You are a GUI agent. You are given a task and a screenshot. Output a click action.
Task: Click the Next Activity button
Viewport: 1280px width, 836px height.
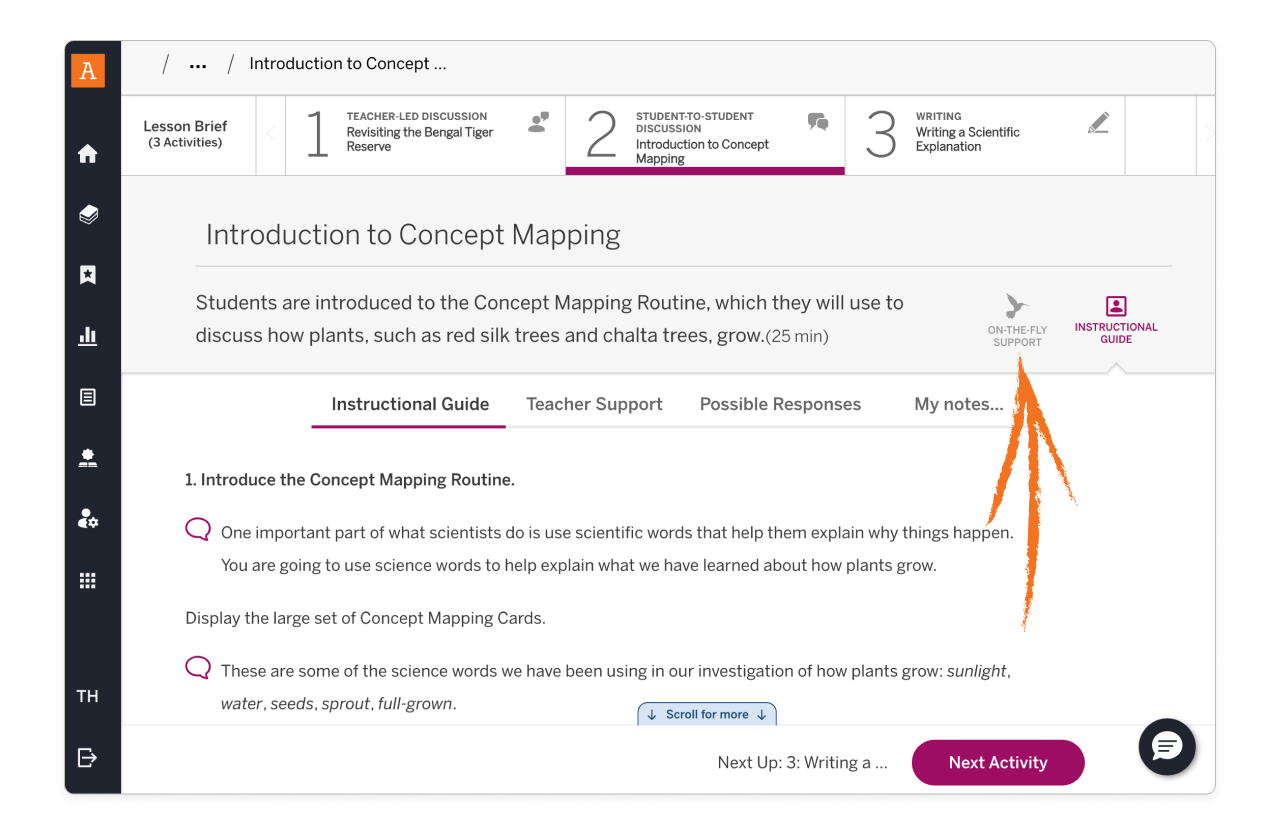pyautogui.click(x=997, y=762)
